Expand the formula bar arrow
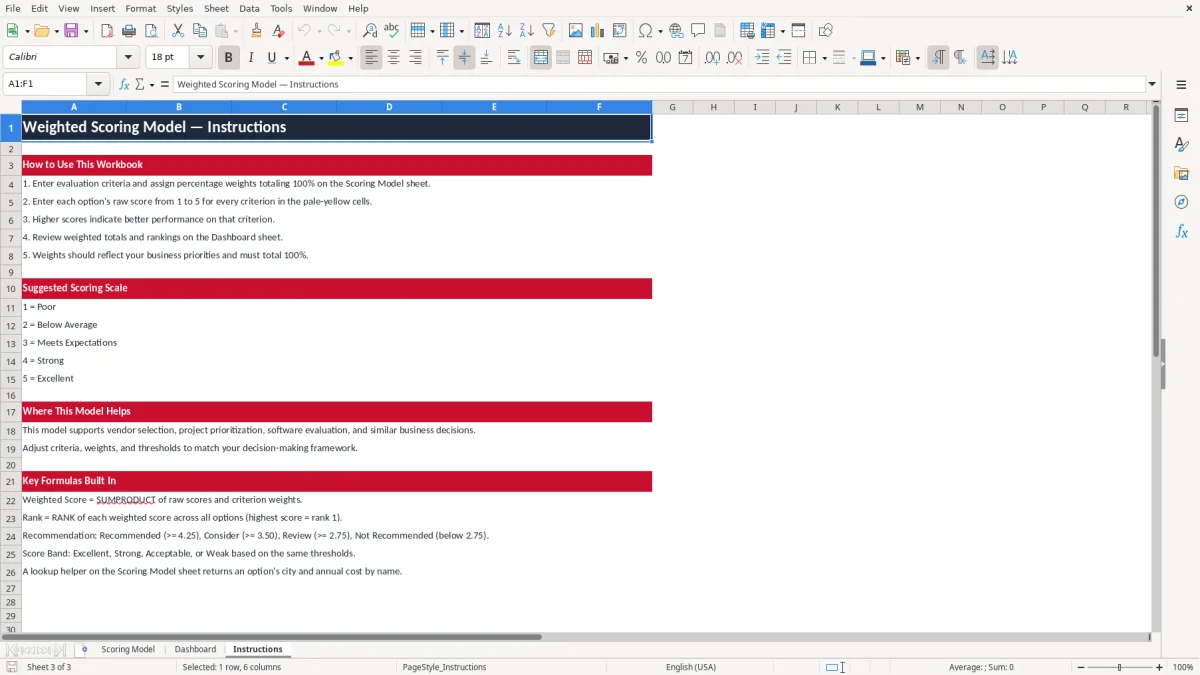Image resolution: width=1200 pixels, height=675 pixels. (x=1152, y=84)
